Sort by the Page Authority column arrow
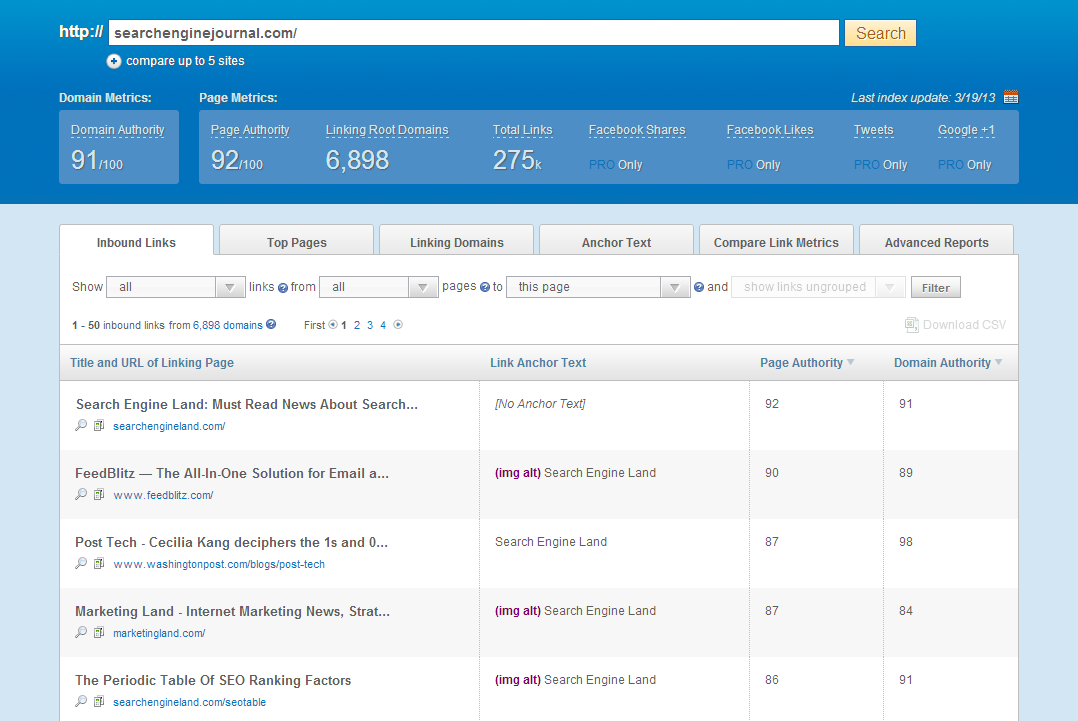1078x721 pixels. 850,362
